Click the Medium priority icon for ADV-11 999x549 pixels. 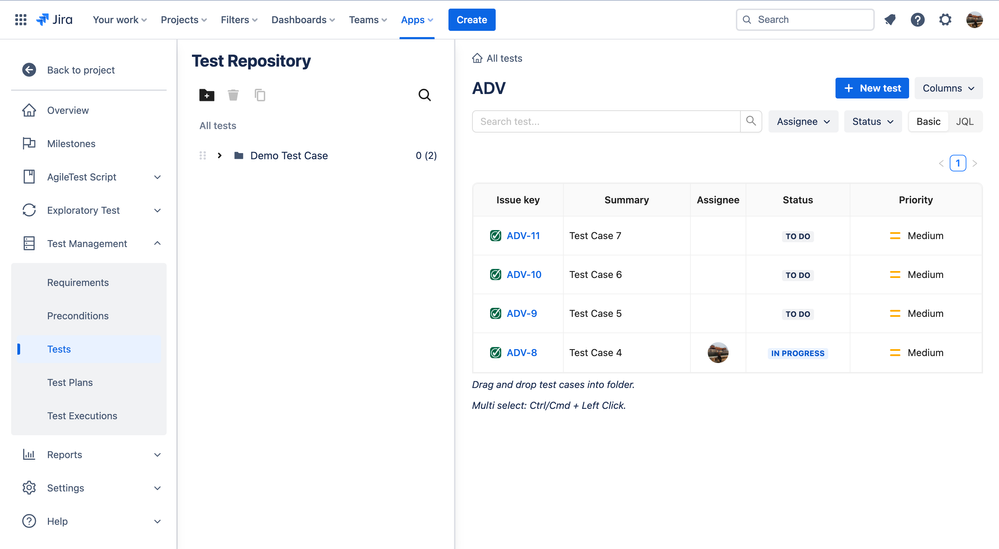(895, 236)
